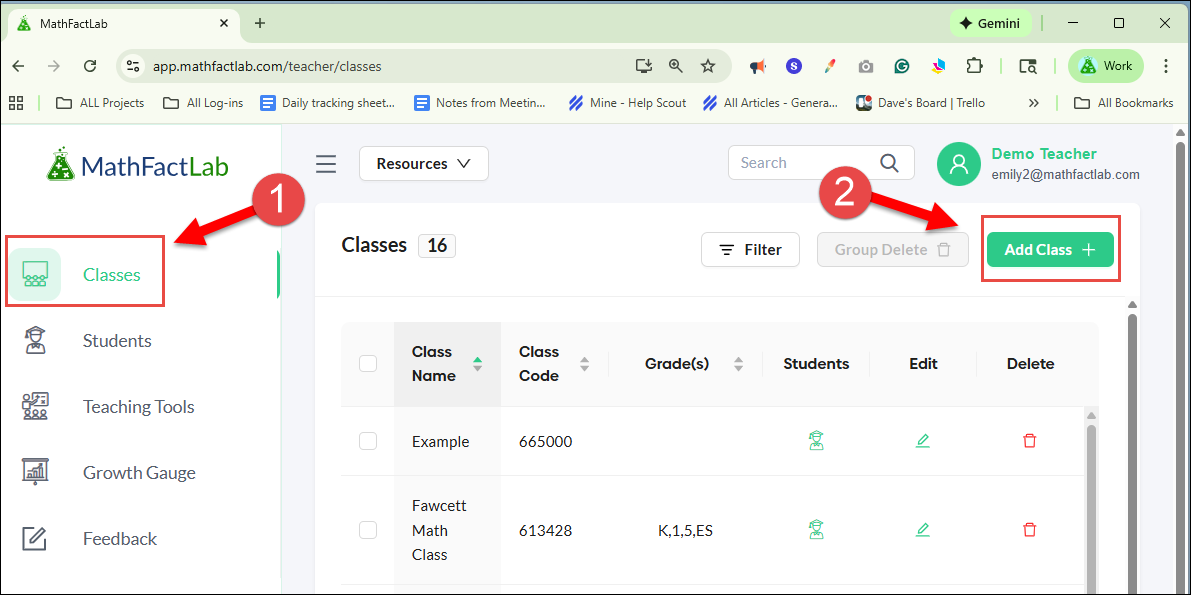Screen dimensions: 1191x595
Task: Click the Teaching Tools icon in sidebar
Action: (35, 407)
